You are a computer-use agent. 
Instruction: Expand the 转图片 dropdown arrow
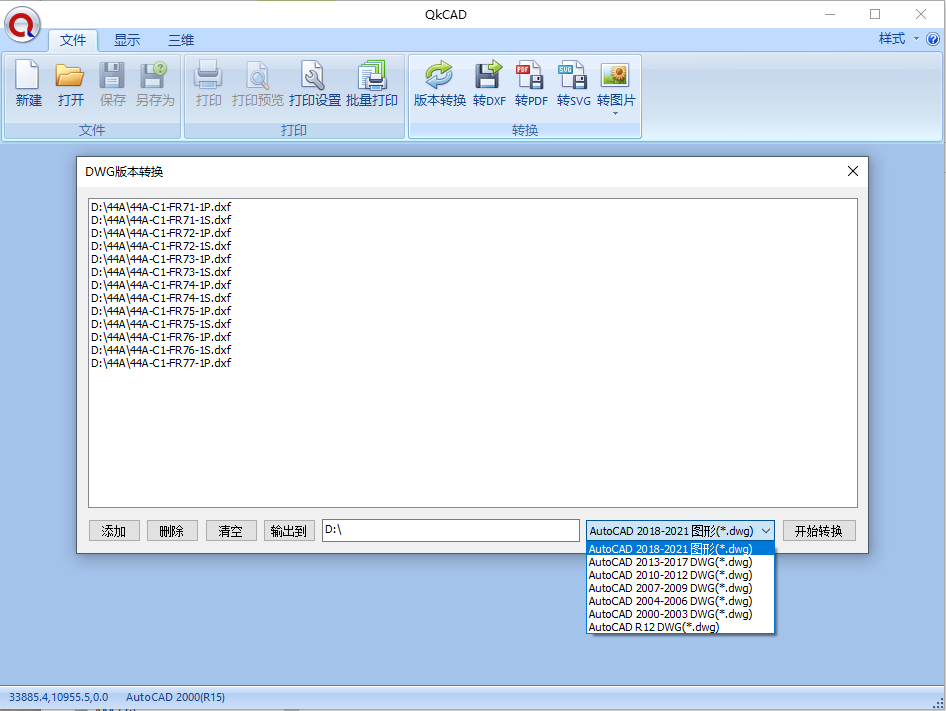pos(615,113)
